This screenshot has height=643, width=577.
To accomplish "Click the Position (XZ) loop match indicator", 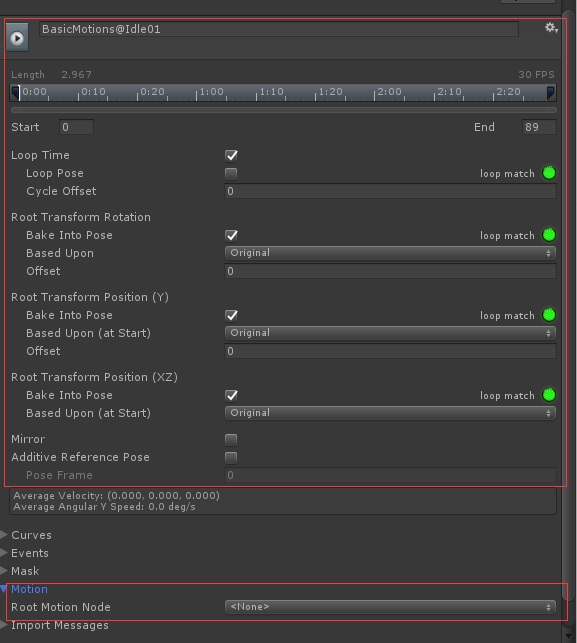I will [x=549, y=395].
